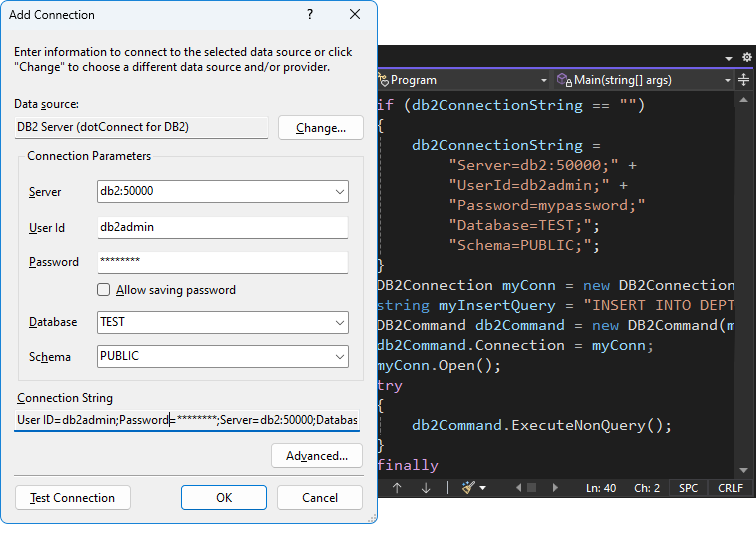Viewport: 756px width, 541px height.
Task: Click the CRLF line ending indicator
Action: [730, 488]
